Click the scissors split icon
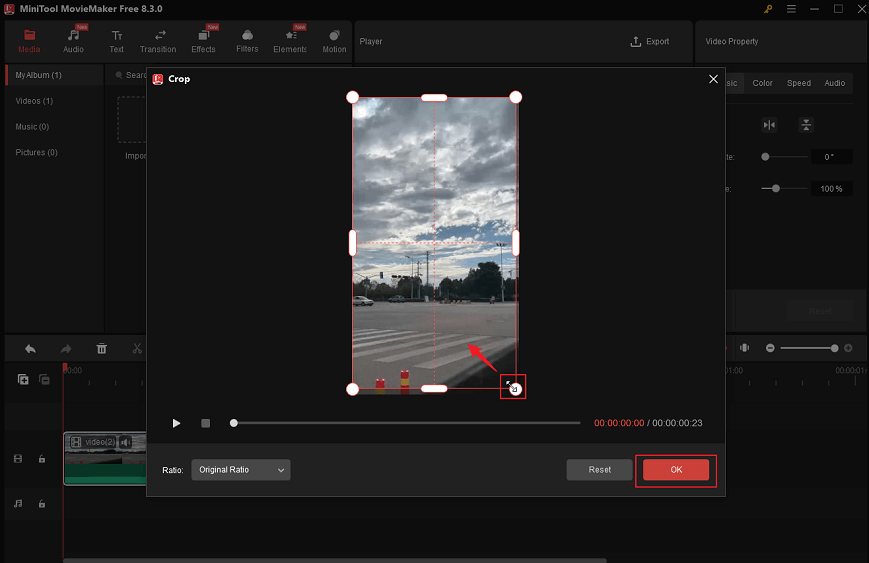869x563 pixels. click(x=137, y=349)
